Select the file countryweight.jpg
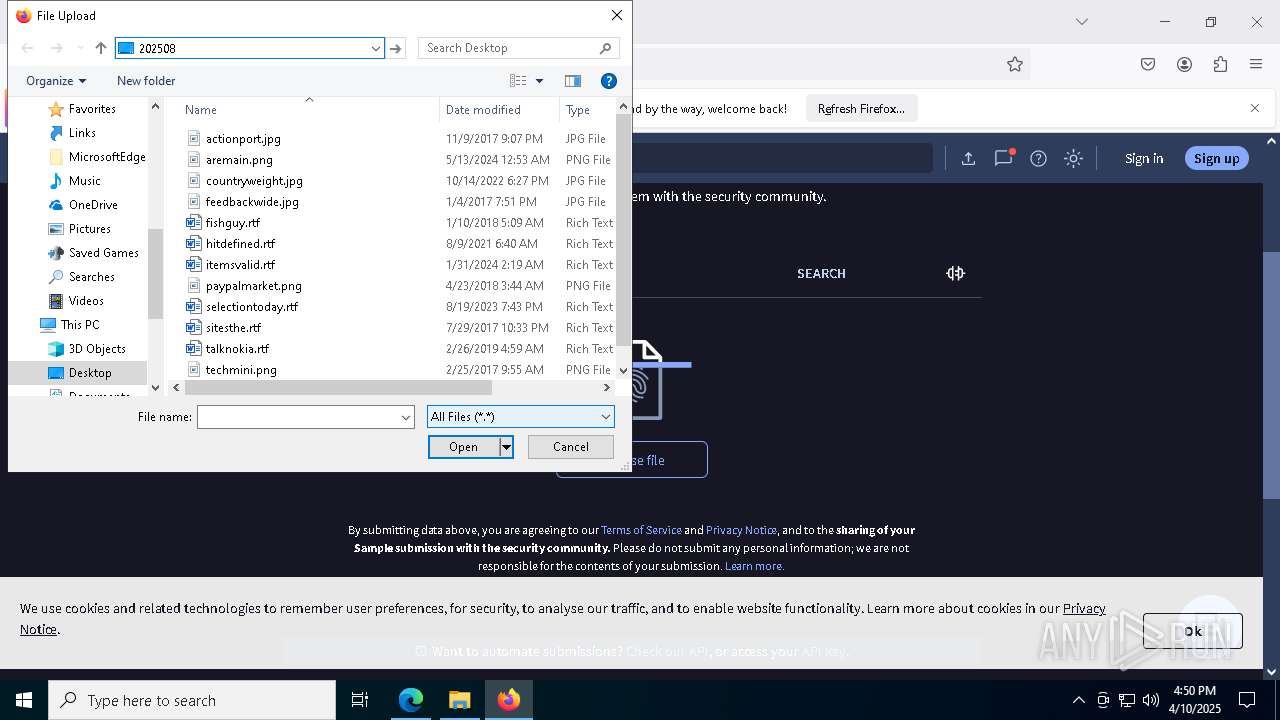 [254, 181]
